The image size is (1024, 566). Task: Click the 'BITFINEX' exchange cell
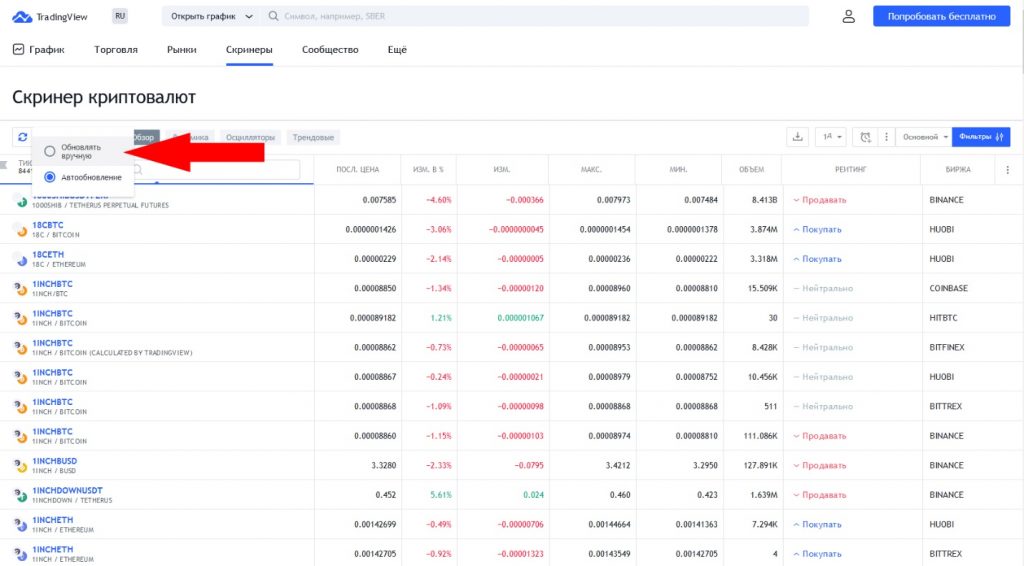point(947,347)
